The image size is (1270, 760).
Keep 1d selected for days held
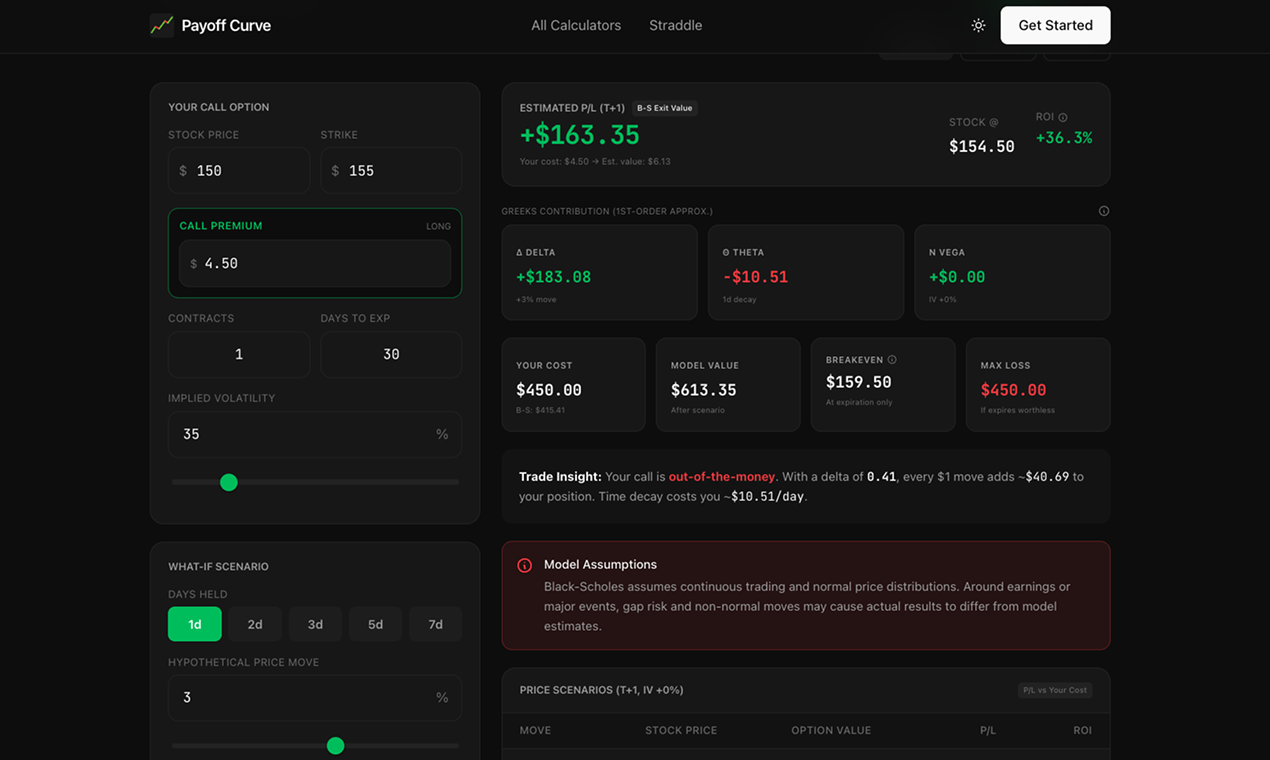[194, 623]
